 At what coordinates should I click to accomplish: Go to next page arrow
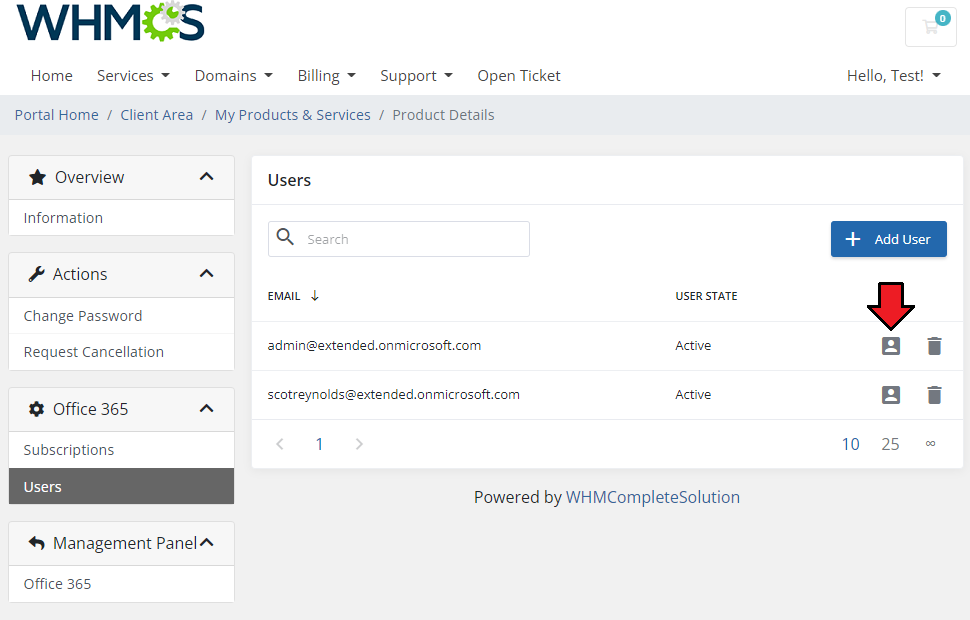(359, 444)
